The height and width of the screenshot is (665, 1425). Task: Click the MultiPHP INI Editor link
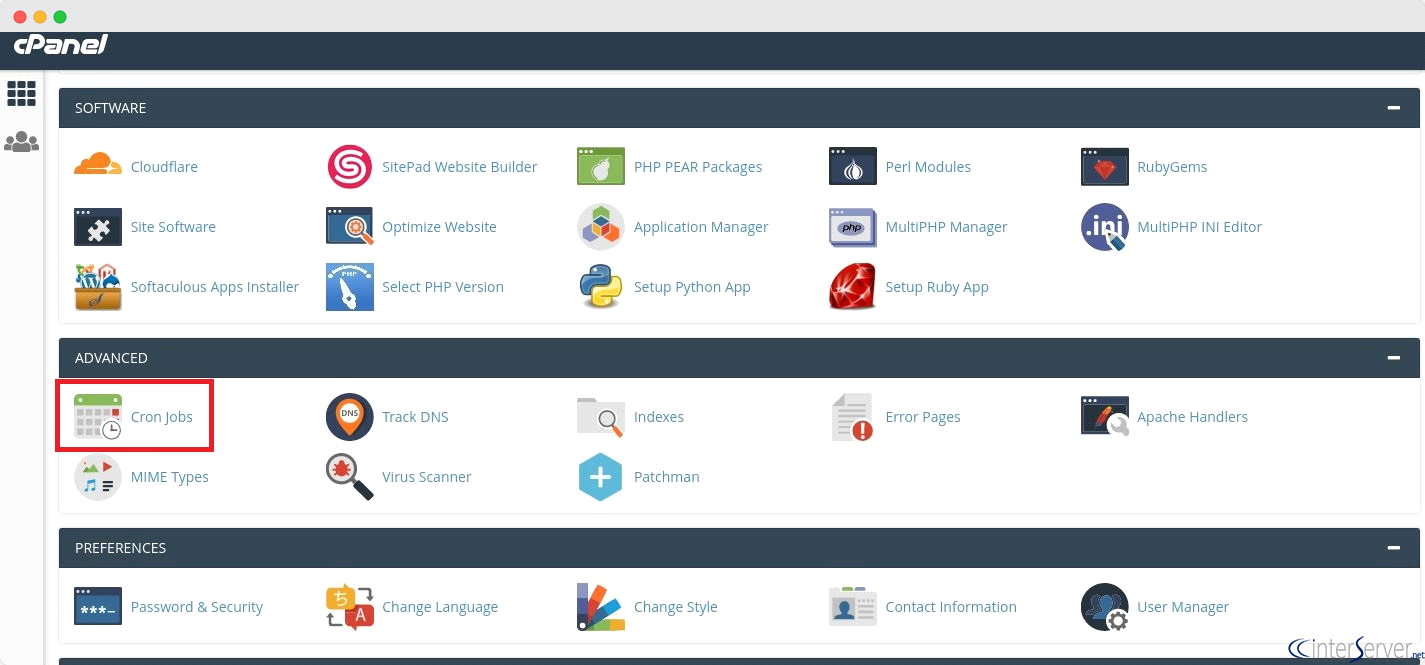[x=1199, y=227]
